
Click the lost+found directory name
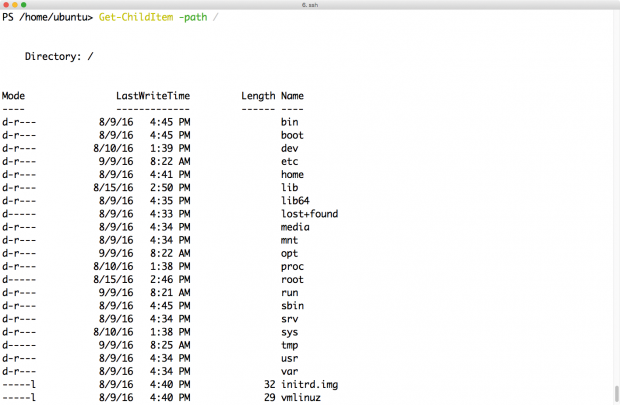(x=310, y=214)
